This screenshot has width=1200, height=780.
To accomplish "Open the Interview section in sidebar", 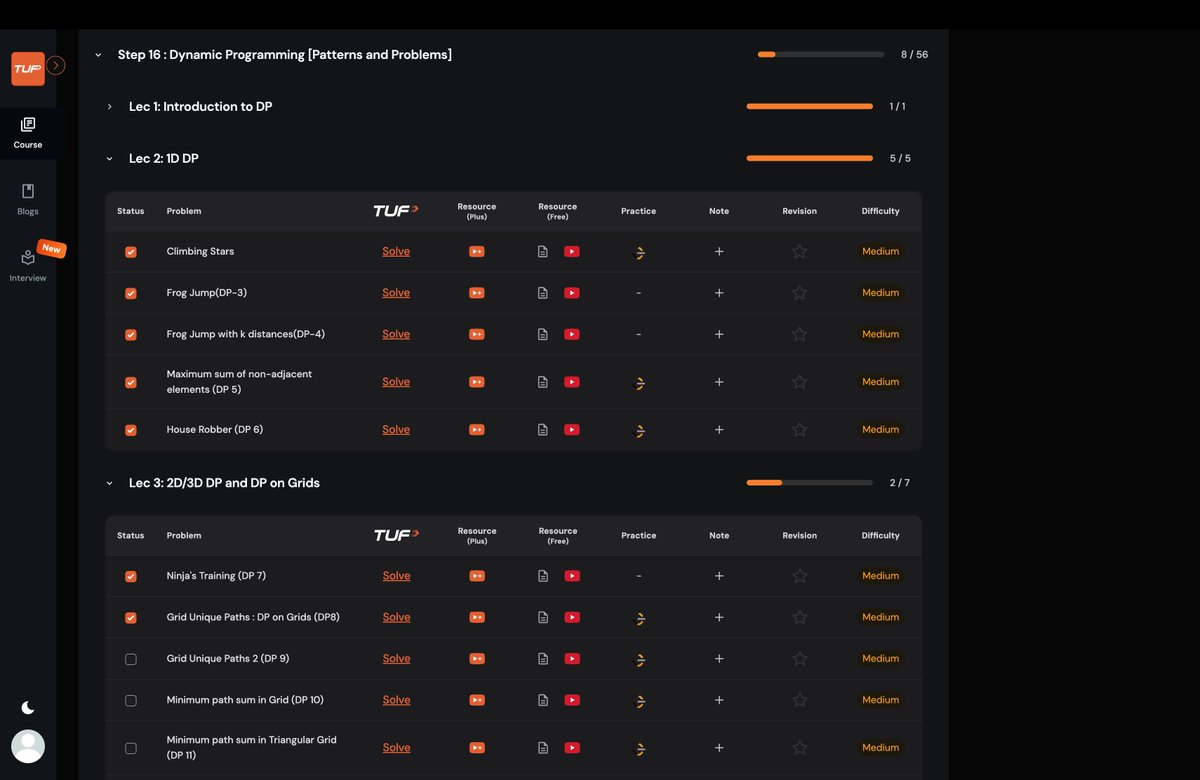I will tap(28, 266).
